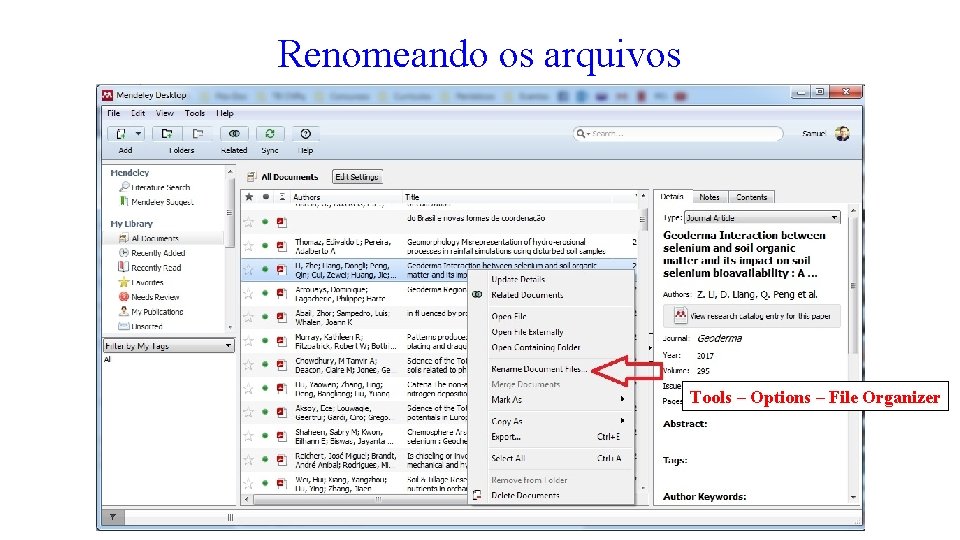Star the Murray, Kathleen R document
The image size is (960, 540).
pyautogui.click(x=249, y=341)
